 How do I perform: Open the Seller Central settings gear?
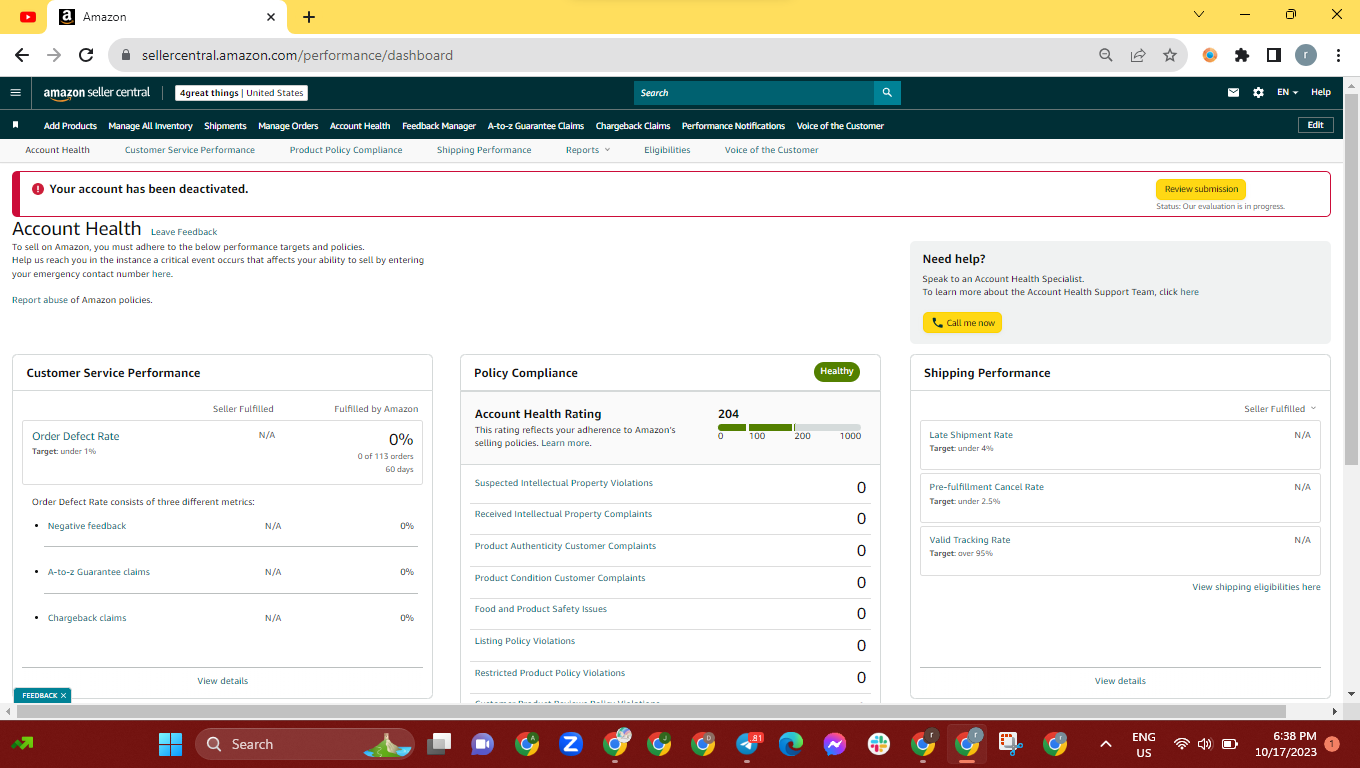1258,93
